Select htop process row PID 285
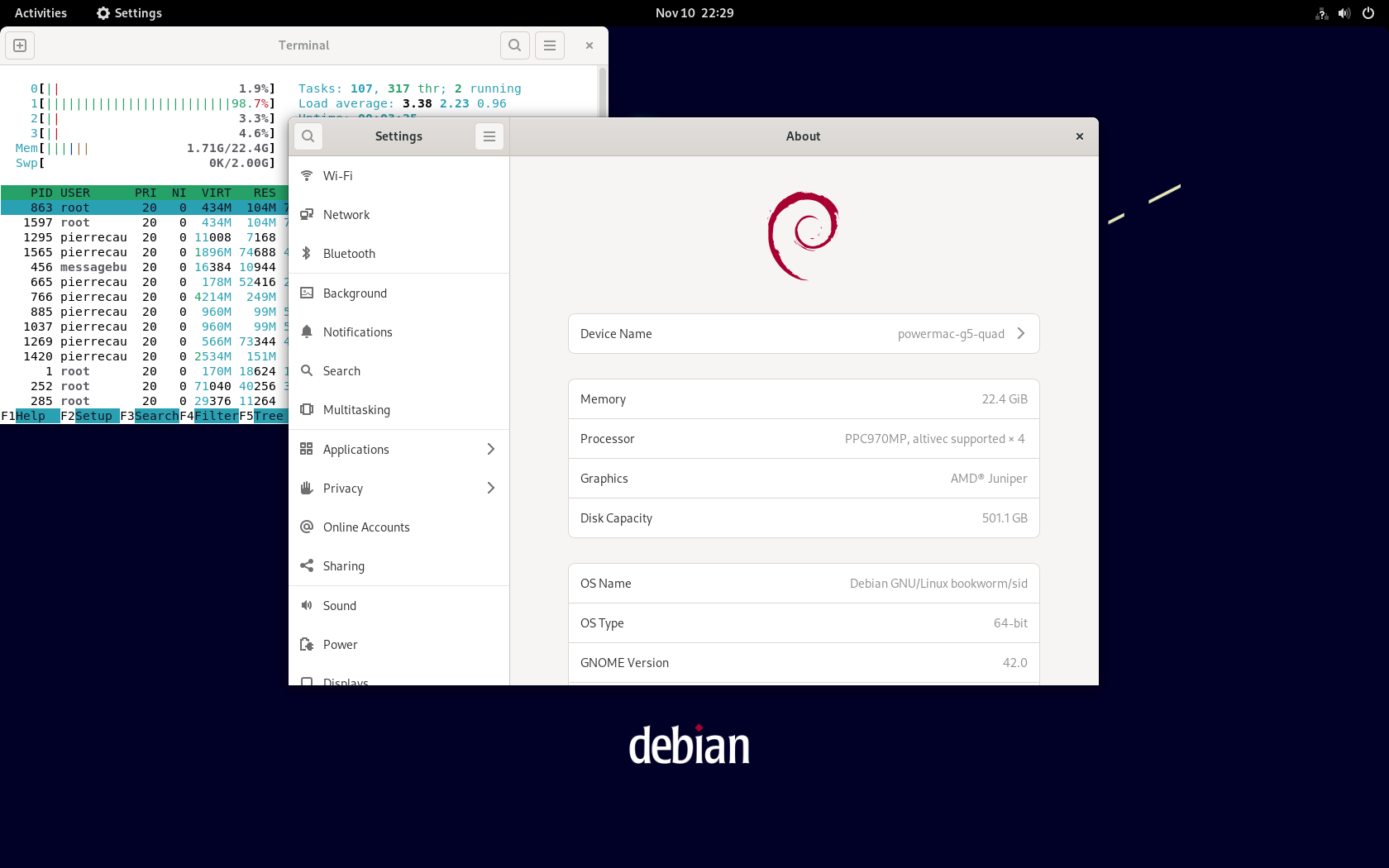Image resolution: width=1389 pixels, height=868 pixels. point(145,401)
